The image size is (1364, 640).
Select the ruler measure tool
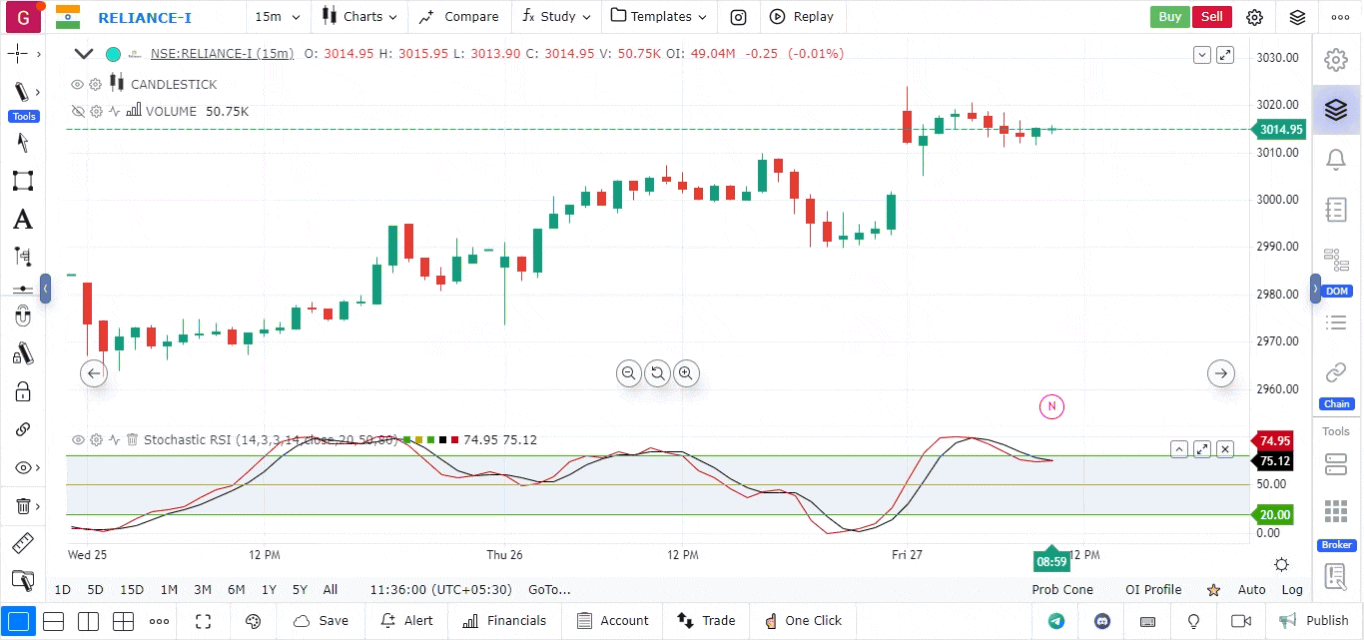(x=22, y=544)
